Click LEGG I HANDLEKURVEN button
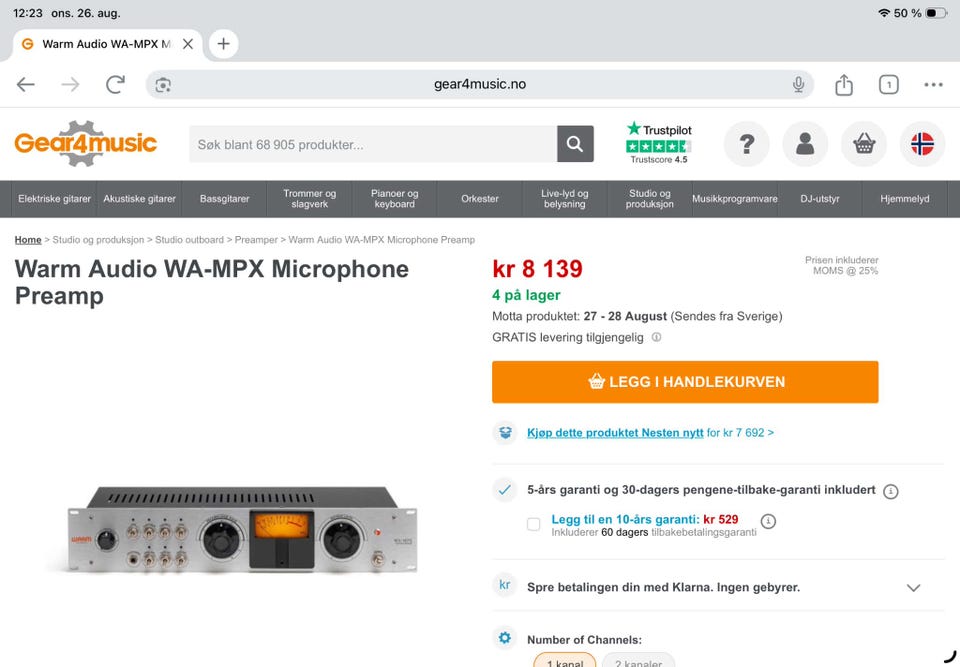The image size is (960, 667). (685, 382)
